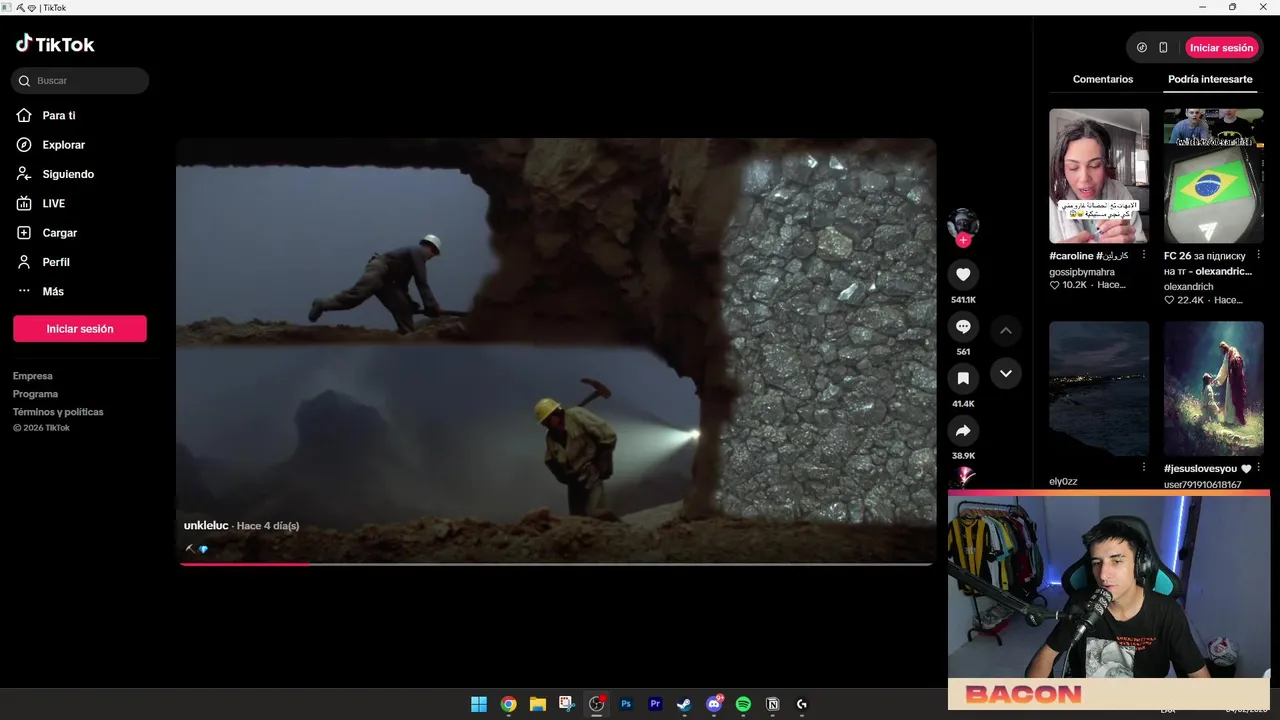Focus the Buscar search field
This screenshot has width=1280, height=720.
pyautogui.click(x=80, y=81)
